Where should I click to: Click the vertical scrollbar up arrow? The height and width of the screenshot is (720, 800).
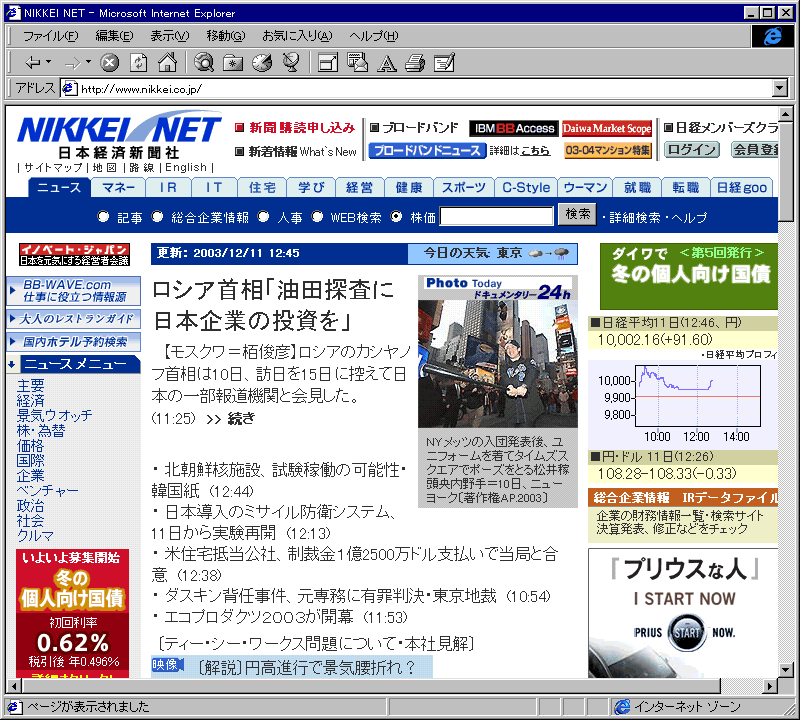(786, 114)
